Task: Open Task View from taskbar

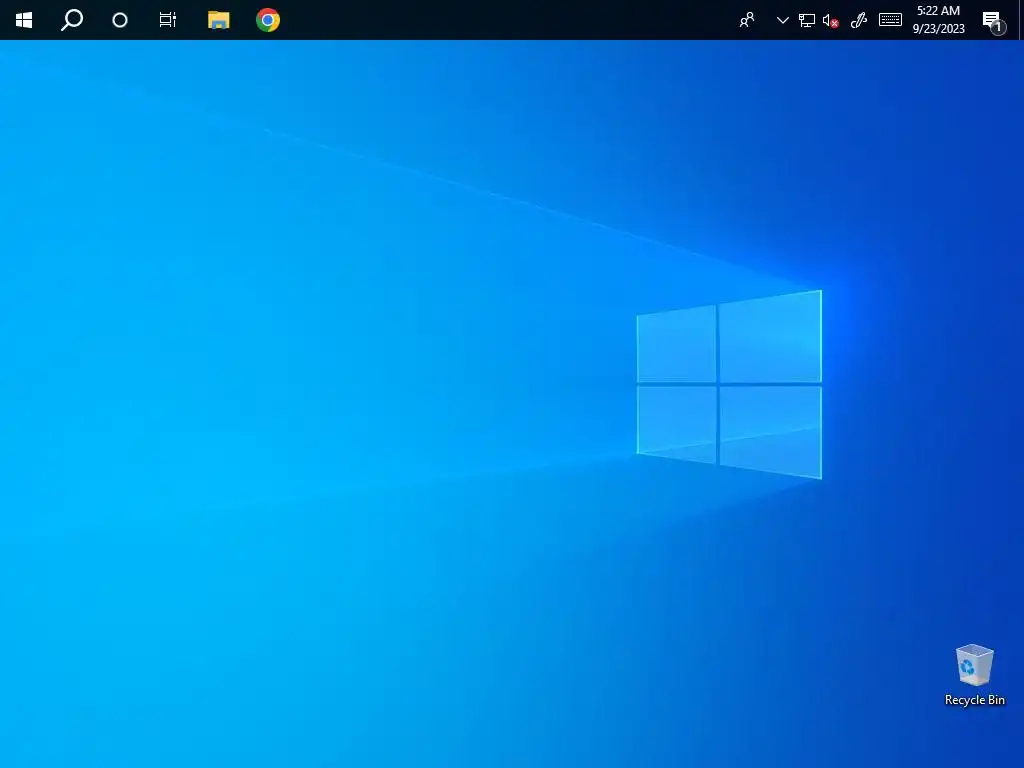Action: coord(168,20)
